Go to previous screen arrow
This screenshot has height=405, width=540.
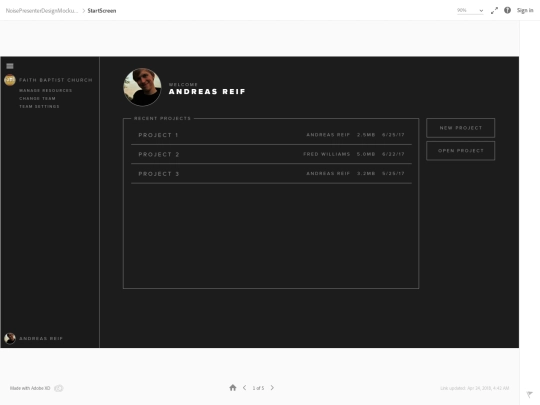245,388
